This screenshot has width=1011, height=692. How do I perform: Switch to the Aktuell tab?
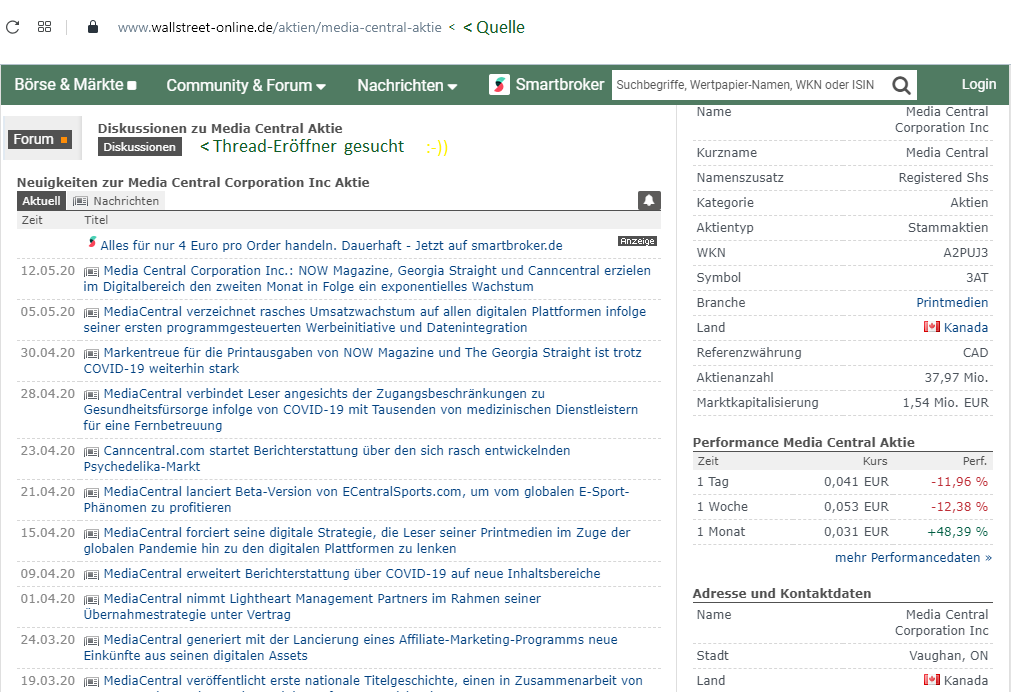point(41,201)
